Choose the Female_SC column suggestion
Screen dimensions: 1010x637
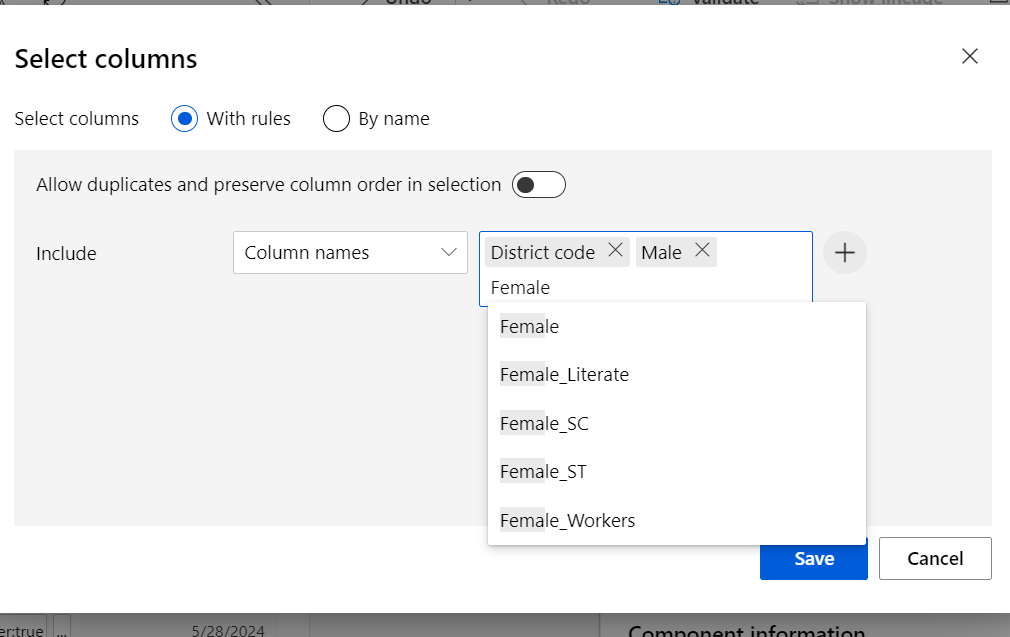[545, 424]
